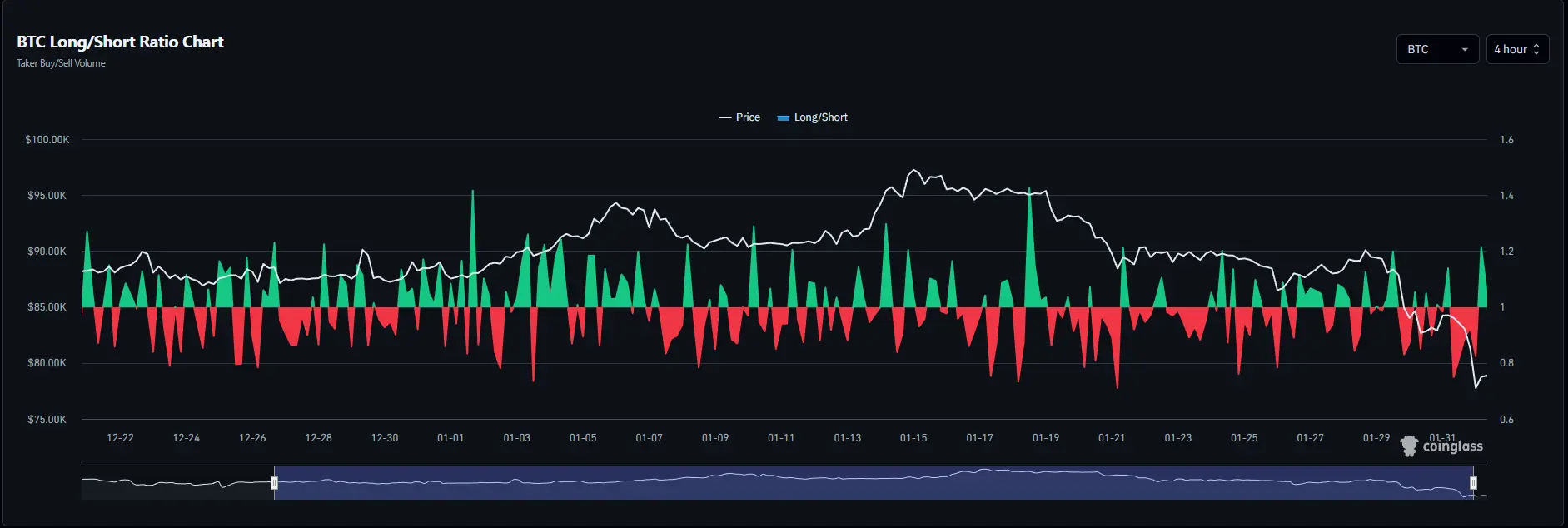Click the 12-22 date label on x-axis

(x=120, y=438)
